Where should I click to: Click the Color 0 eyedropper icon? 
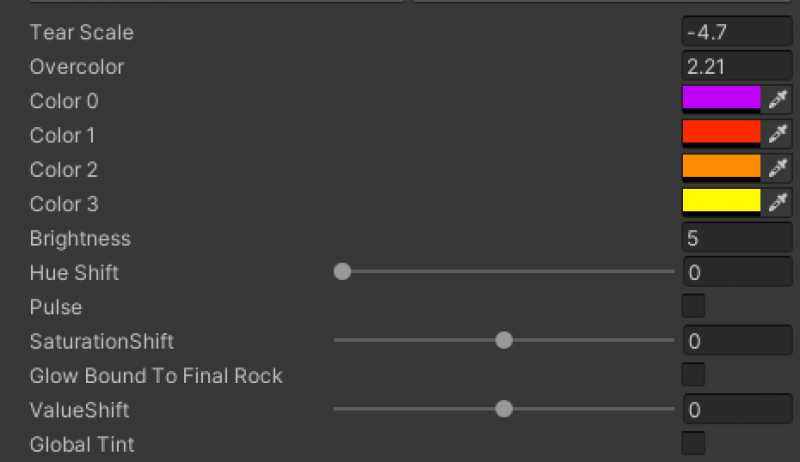pyautogui.click(x=777, y=100)
